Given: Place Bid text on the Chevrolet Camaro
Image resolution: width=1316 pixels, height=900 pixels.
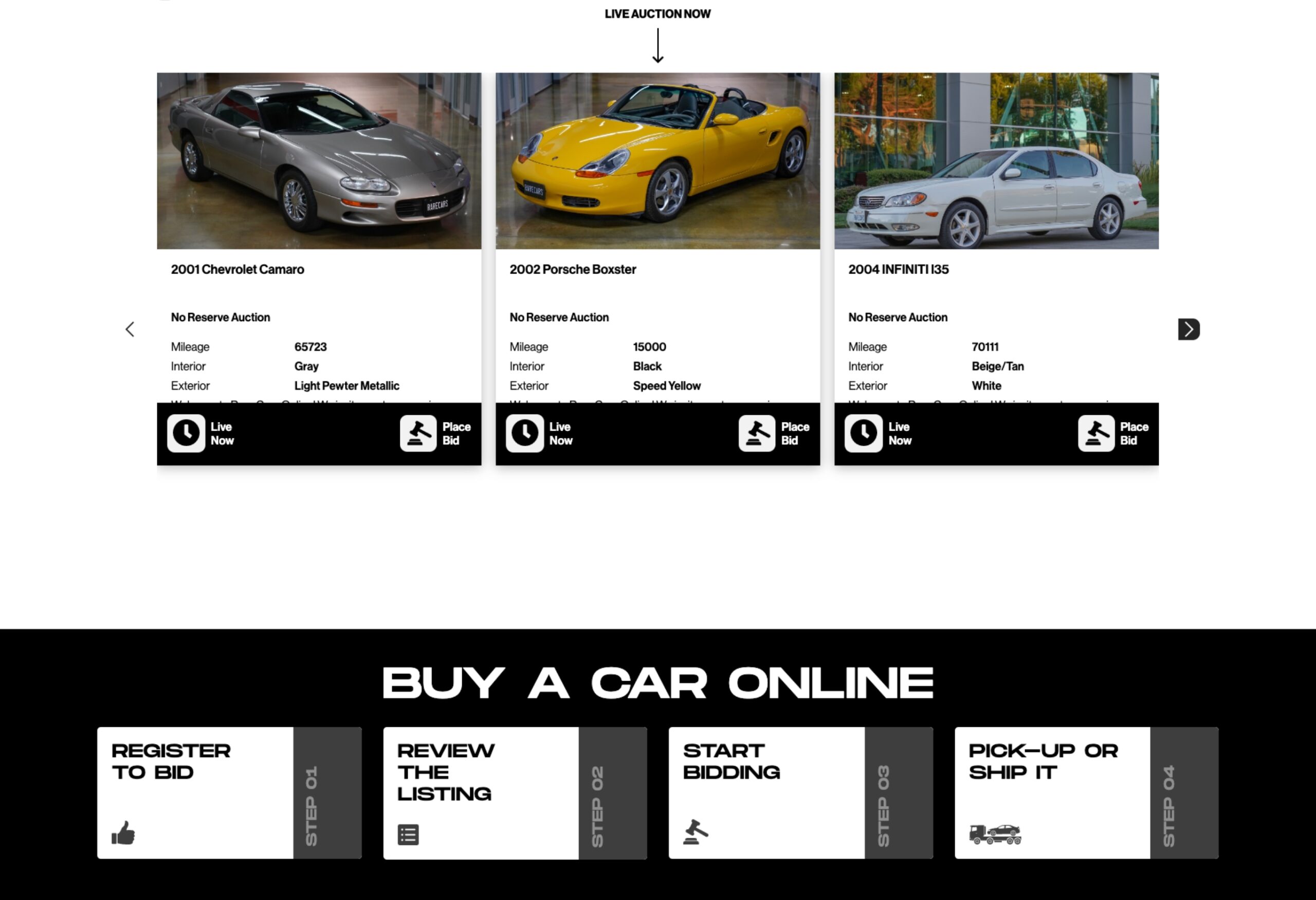Looking at the screenshot, I should (x=456, y=434).
